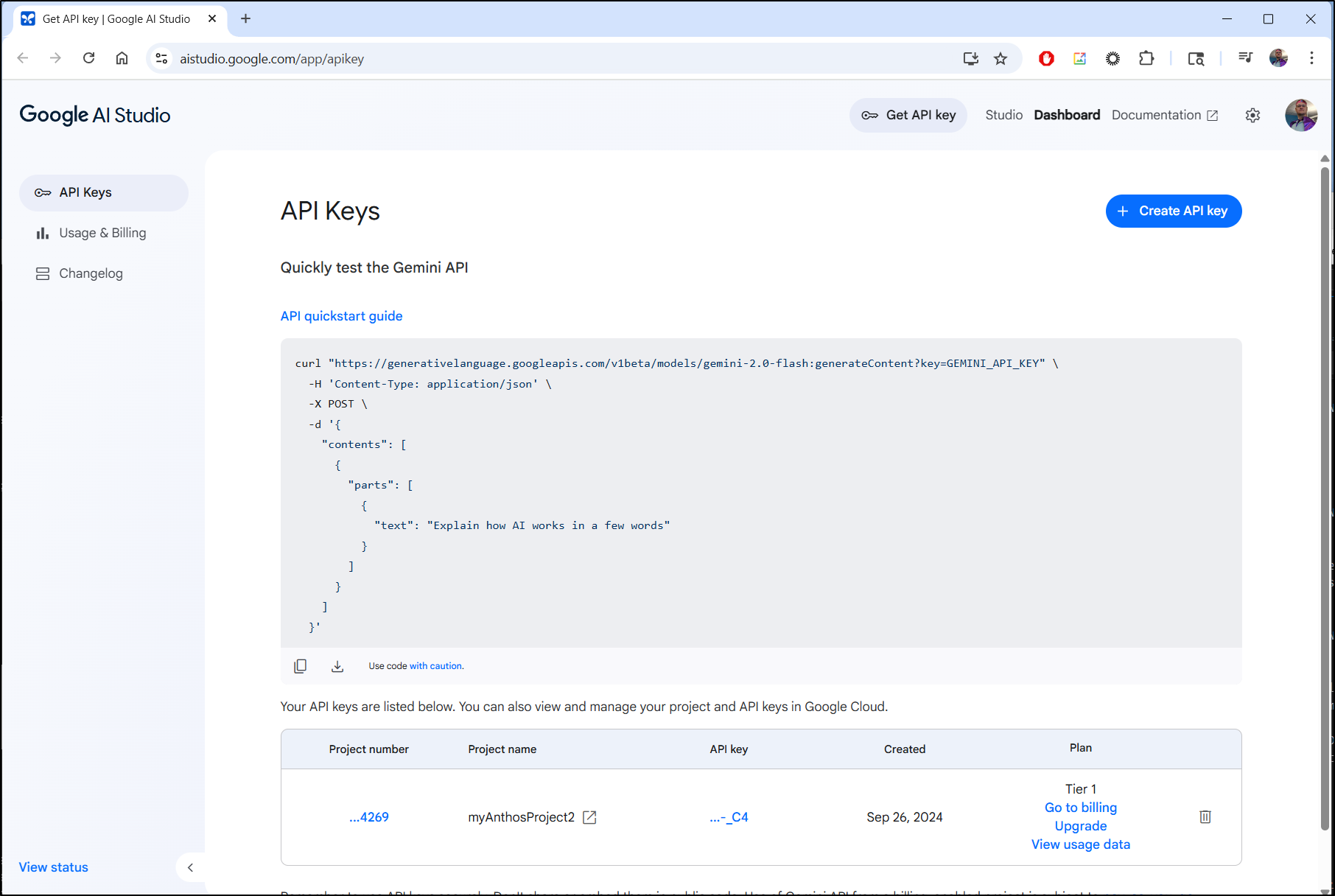The image size is (1335, 896).
Task: Copy the curl code snippet
Action: [x=300, y=666]
